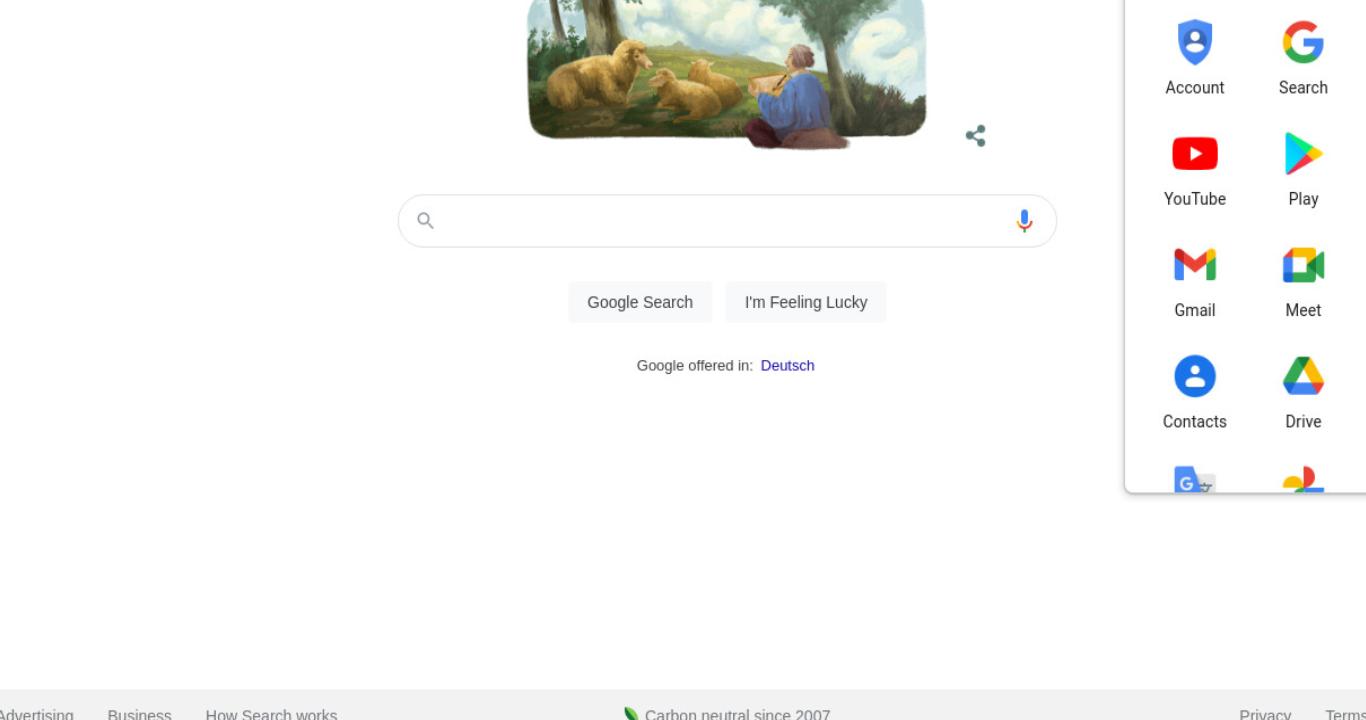Open the partially visible Translate app icon
Screen dimensions: 1366x720
tap(1194, 480)
